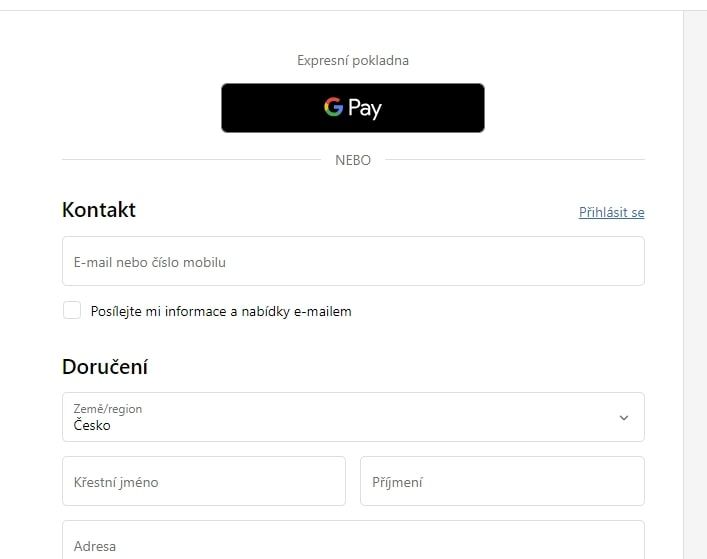Pay with the Google Pay button
This screenshot has height=559, width=707.
(x=352, y=108)
